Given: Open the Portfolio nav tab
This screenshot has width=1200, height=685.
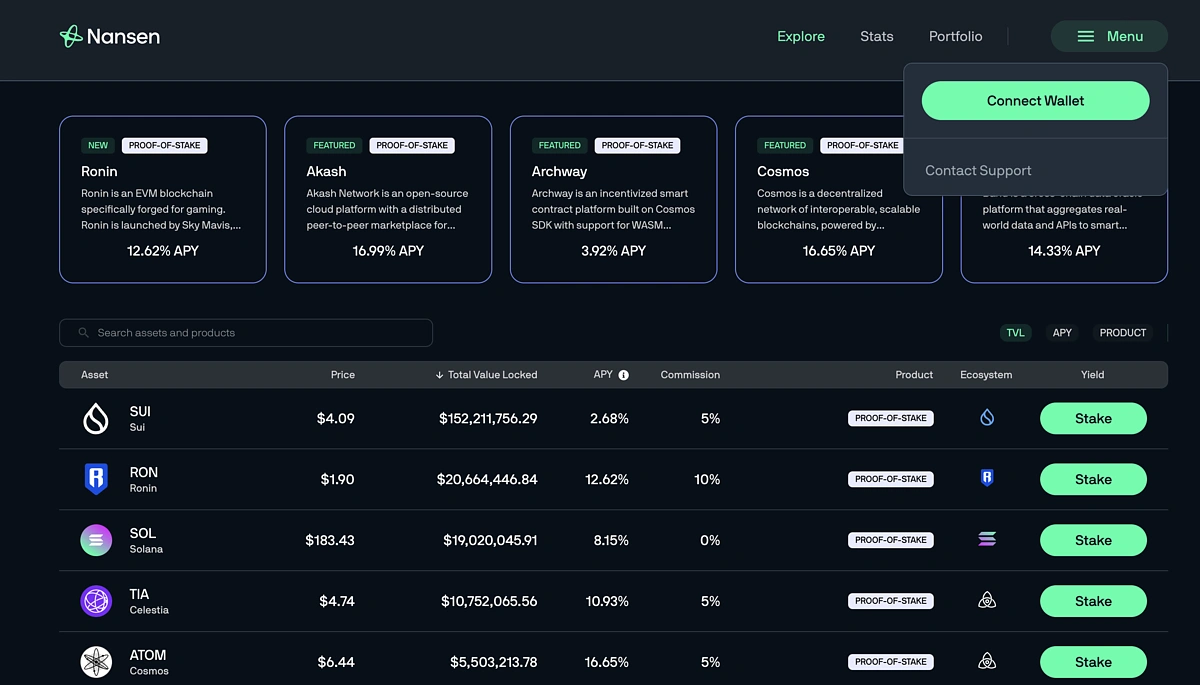Looking at the screenshot, I should point(956,36).
